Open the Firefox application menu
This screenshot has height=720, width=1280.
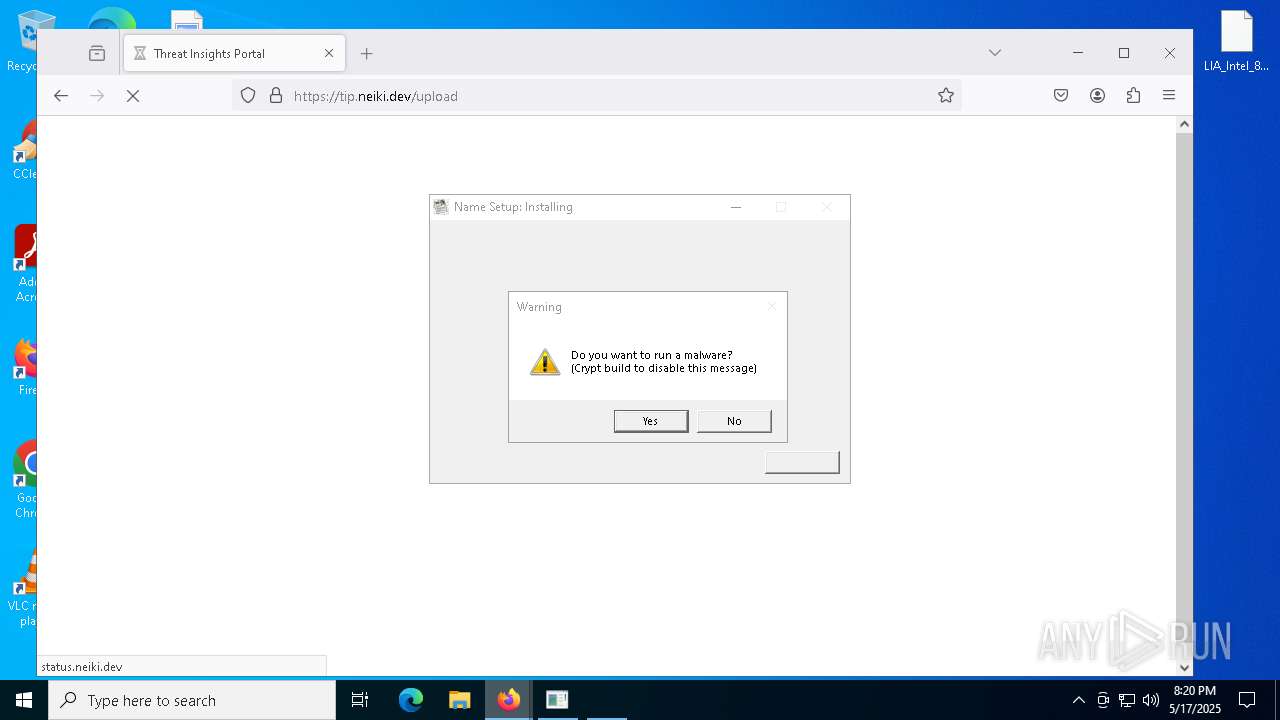pos(1169,96)
